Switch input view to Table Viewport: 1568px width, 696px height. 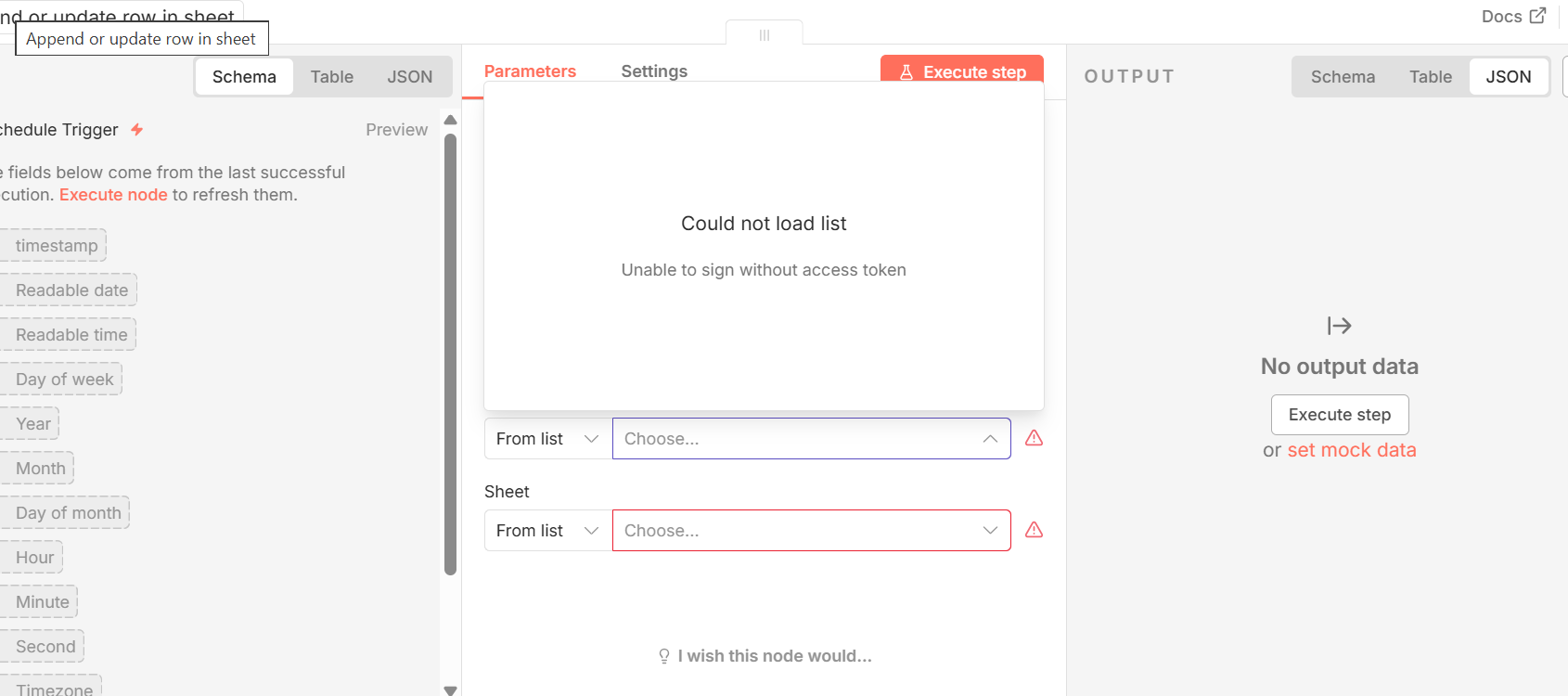click(331, 77)
